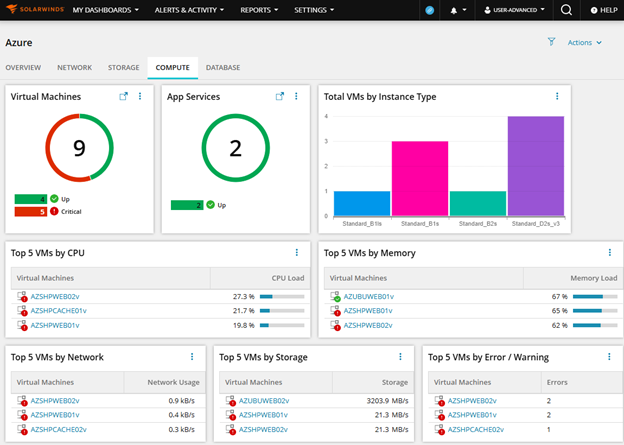Viewport: 624px width, 445px height.
Task: Click Network Usage column header
Action: click(x=174, y=383)
